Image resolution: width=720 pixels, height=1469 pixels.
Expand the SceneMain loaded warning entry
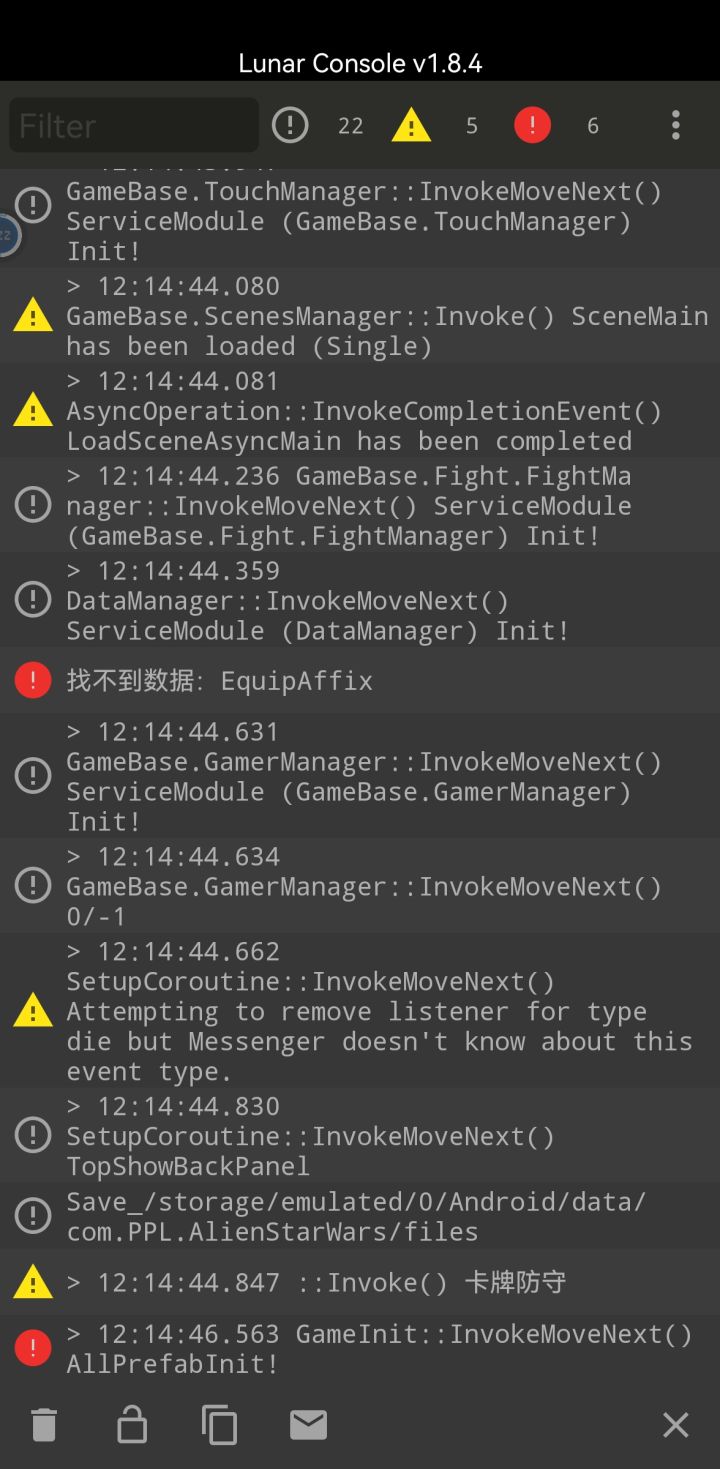(x=360, y=316)
